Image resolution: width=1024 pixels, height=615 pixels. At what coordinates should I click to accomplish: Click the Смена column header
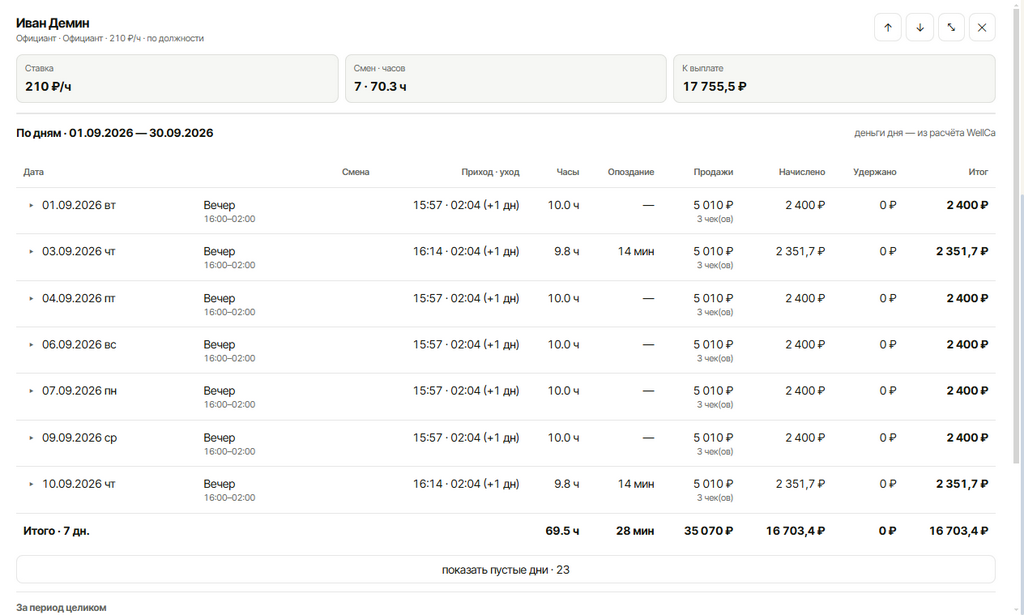355,172
